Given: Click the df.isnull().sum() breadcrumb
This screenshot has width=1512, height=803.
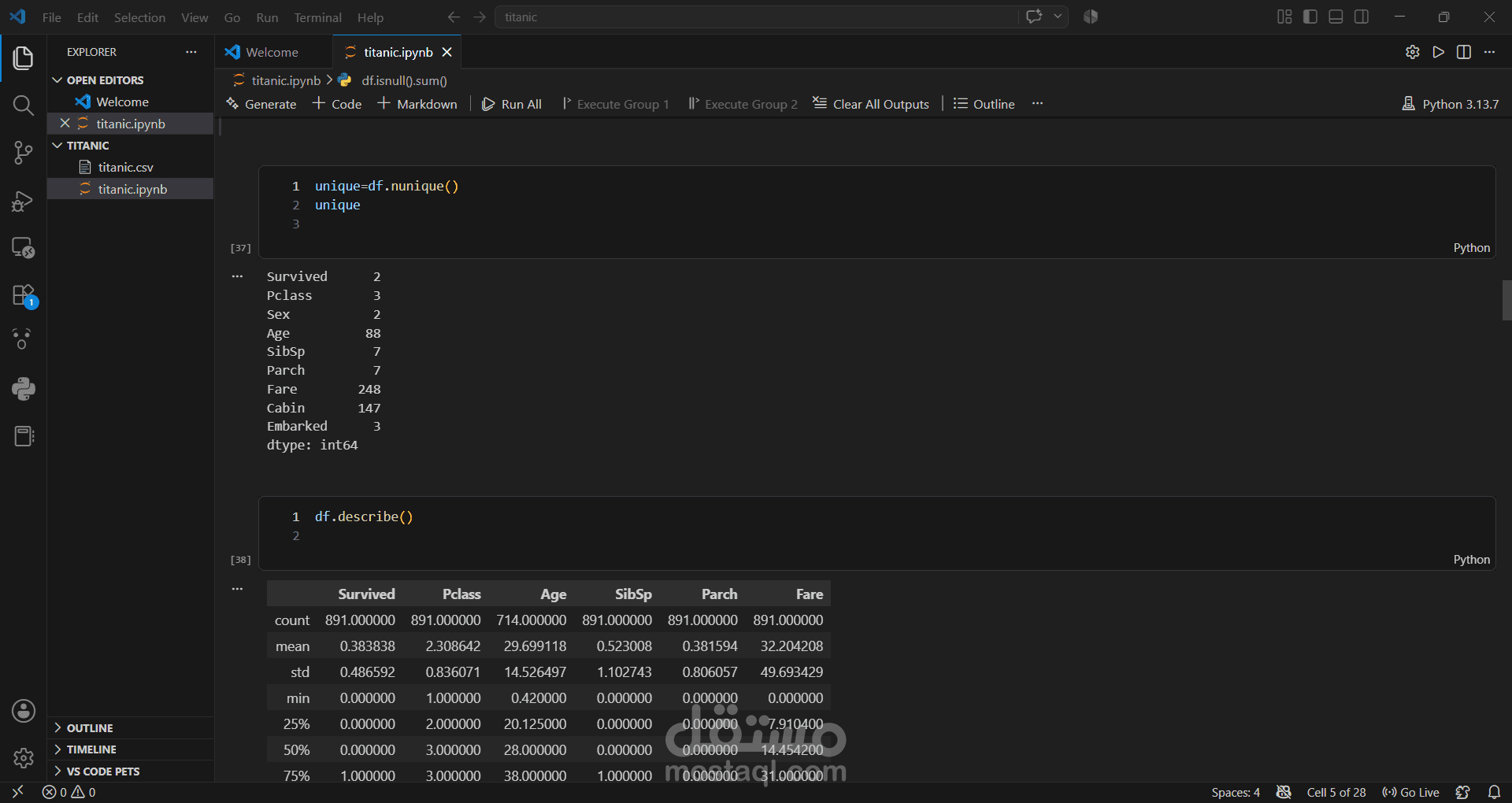Looking at the screenshot, I should pyautogui.click(x=404, y=80).
